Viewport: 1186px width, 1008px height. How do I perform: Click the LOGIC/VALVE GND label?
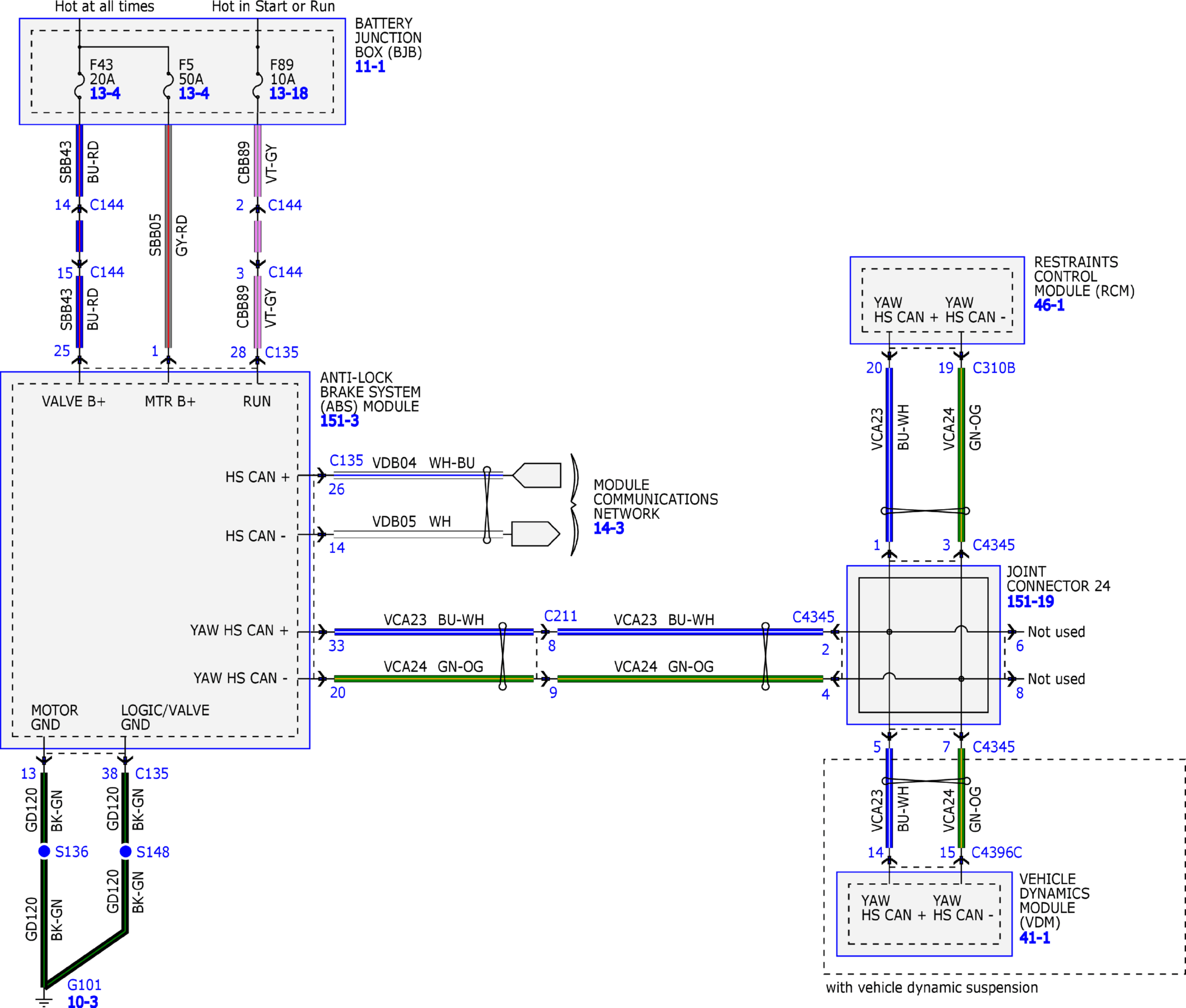coord(165,717)
